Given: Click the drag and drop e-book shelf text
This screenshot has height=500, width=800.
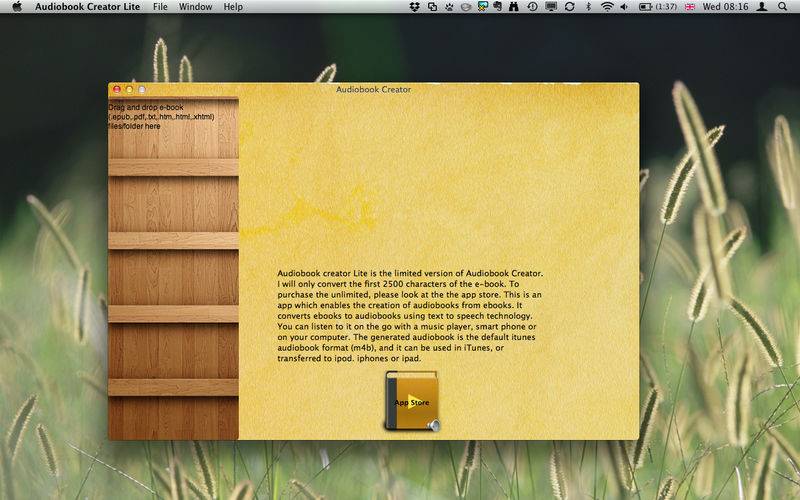Looking at the screenshot, I should click(161, 116).
